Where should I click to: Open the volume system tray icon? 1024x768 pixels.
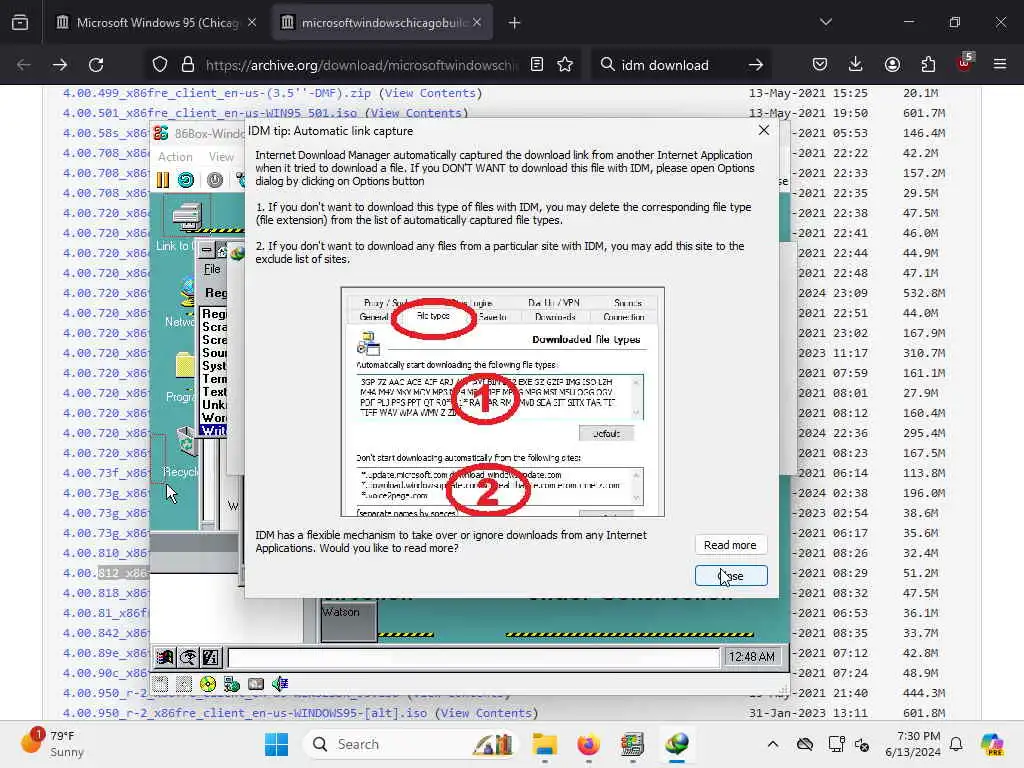pyautogui.click(x=862, y=744)
